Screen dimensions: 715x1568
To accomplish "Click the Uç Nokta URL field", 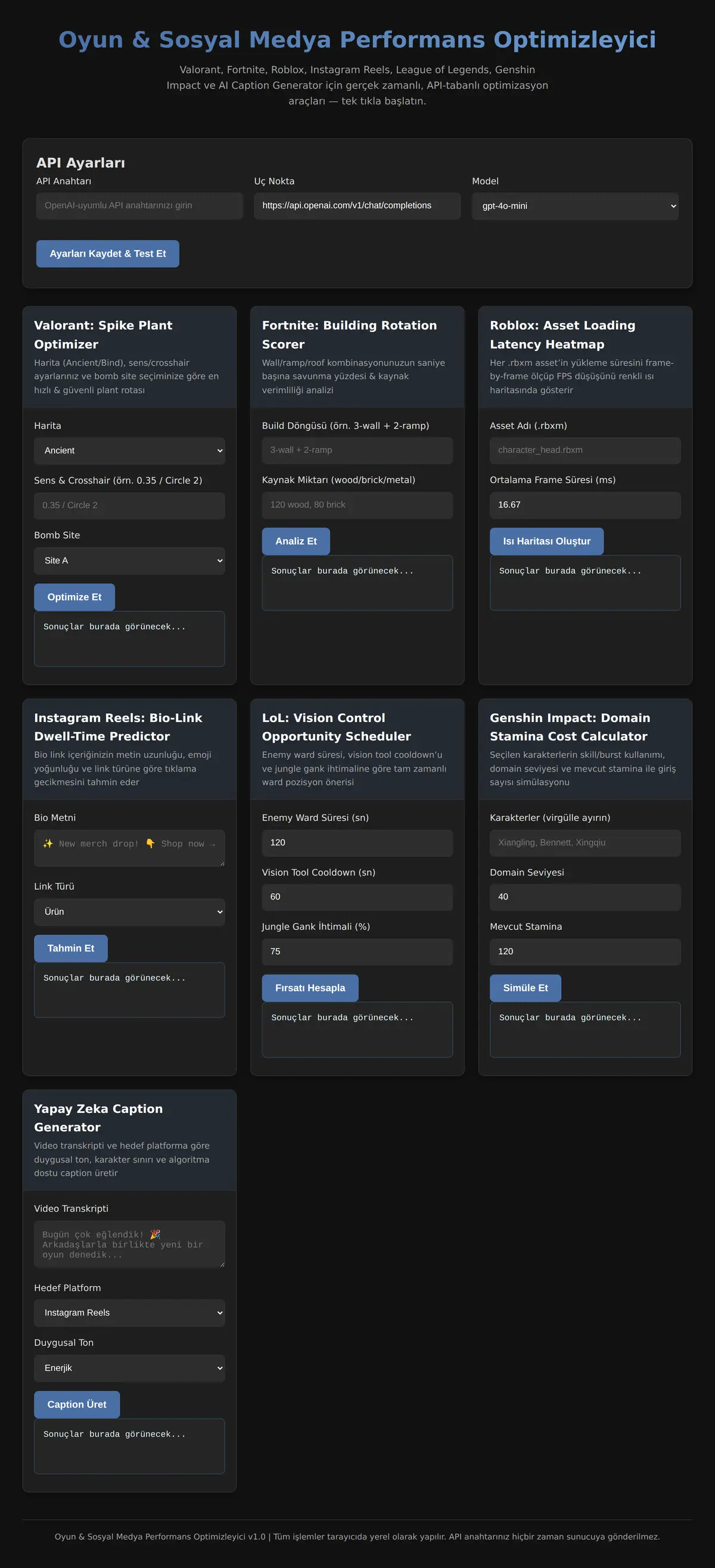I will 357,206.
